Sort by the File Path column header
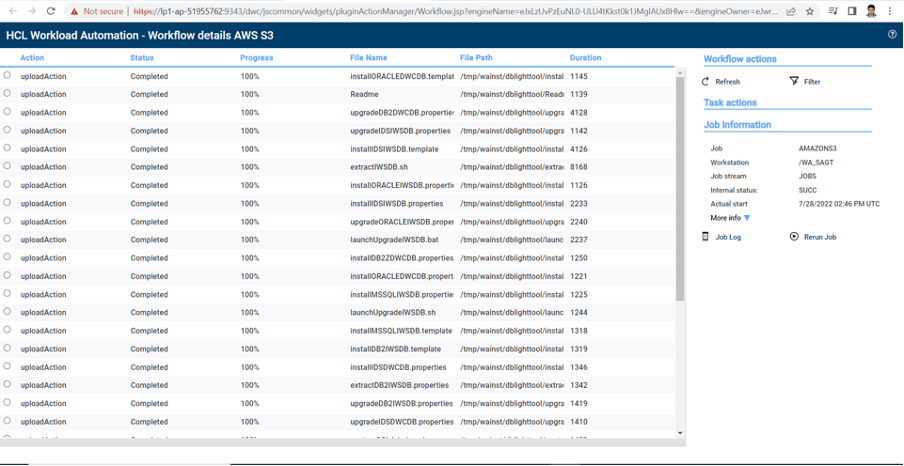Image resolution: width=904 pixels, height=466 pixels. click(477, 58)
